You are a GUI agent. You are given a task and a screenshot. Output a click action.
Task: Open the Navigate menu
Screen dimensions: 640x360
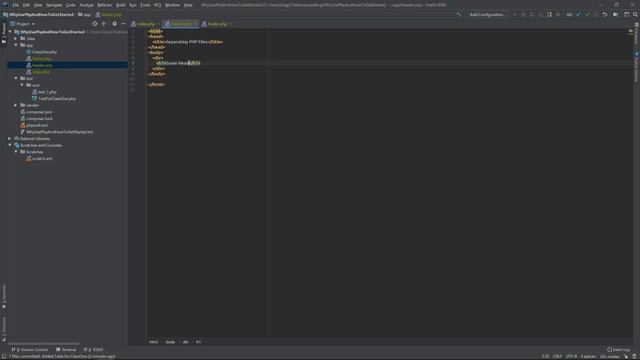(x=54, y=5)
